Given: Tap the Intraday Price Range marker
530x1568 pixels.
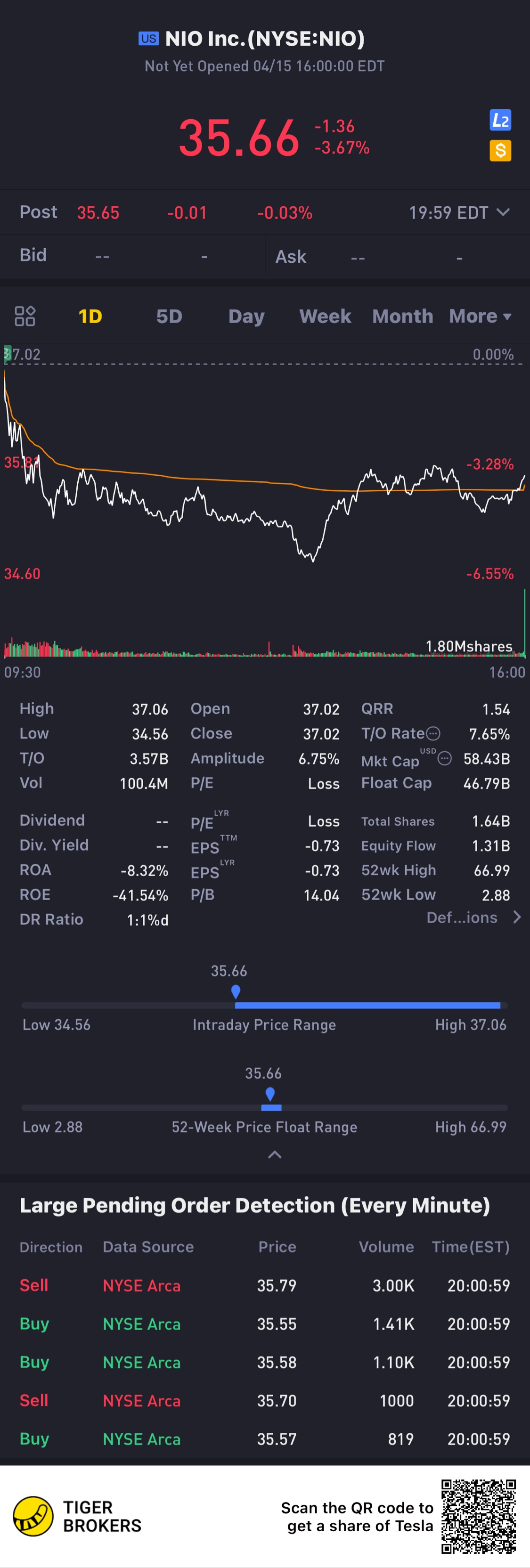Looking at the screenshot, I should click(x=236, y=991).
